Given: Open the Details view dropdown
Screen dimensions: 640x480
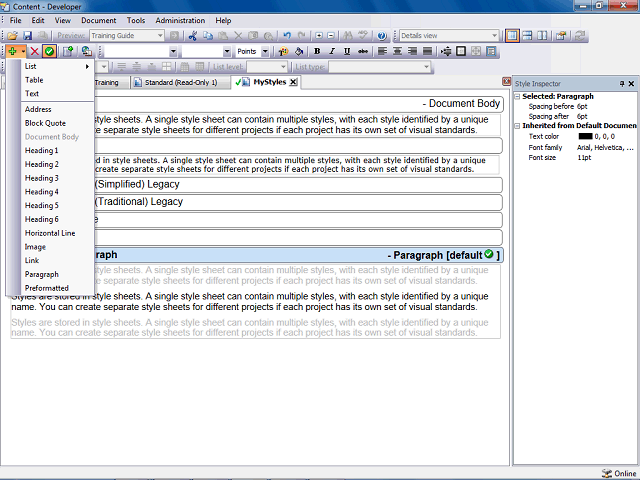Looking at the screenshot, I should click(x=494, y=36).
